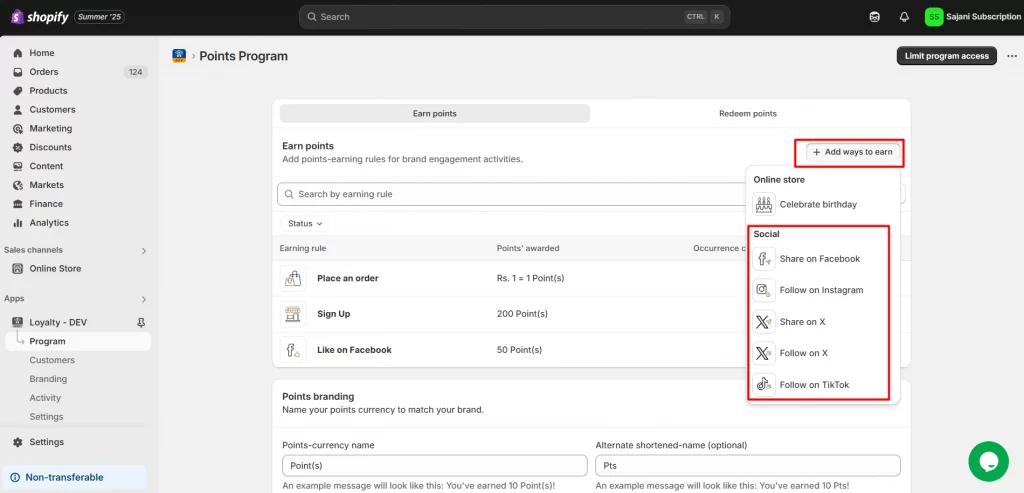Switch to the Redeem points tab
This screenshot has height=493, width=1024.
pyautogui.click(x=748, y=114)
